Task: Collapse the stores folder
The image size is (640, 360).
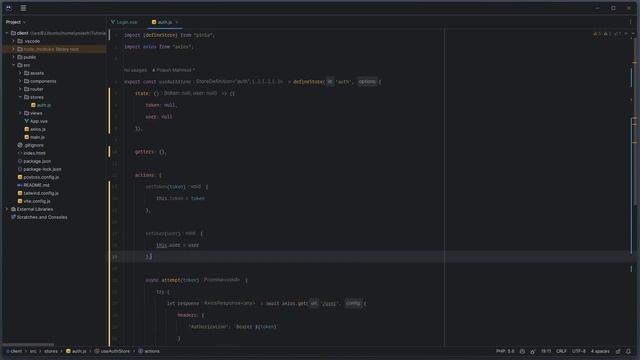Action: point(20,97)
